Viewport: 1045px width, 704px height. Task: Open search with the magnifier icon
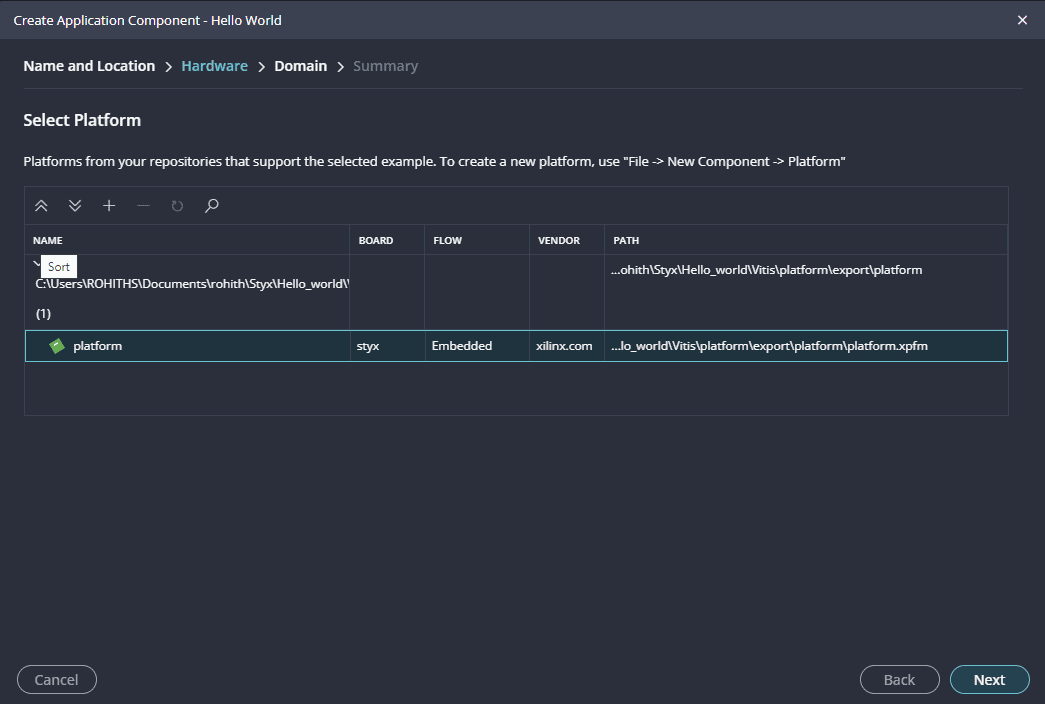[211, 206]
